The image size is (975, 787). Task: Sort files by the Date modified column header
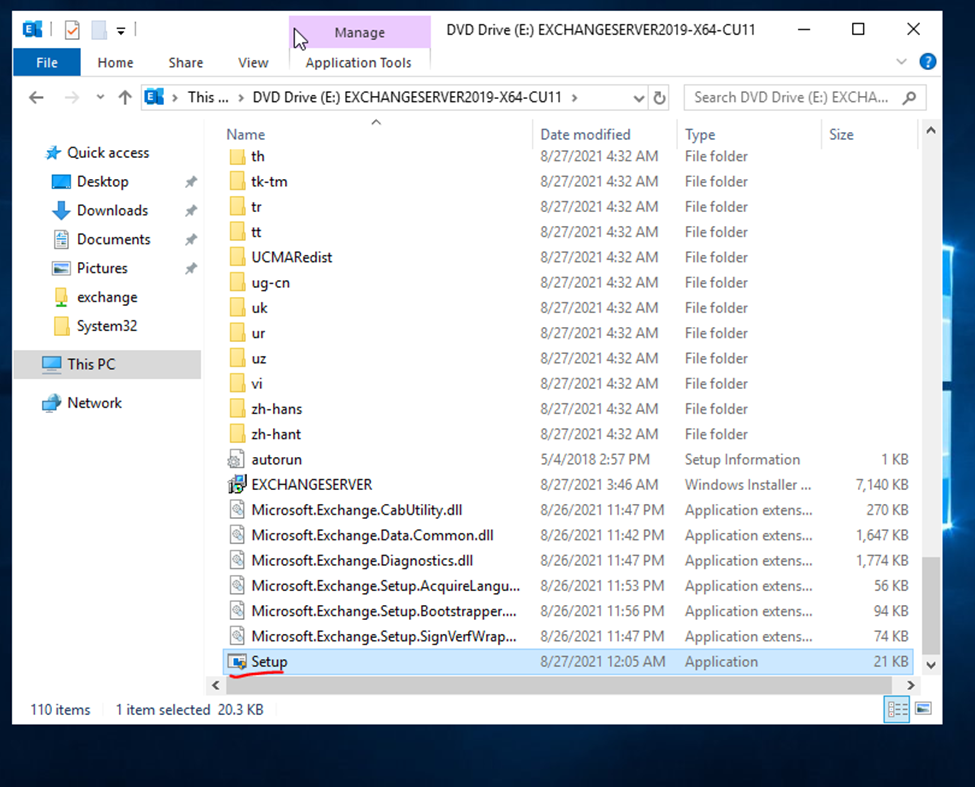(586, 134)
